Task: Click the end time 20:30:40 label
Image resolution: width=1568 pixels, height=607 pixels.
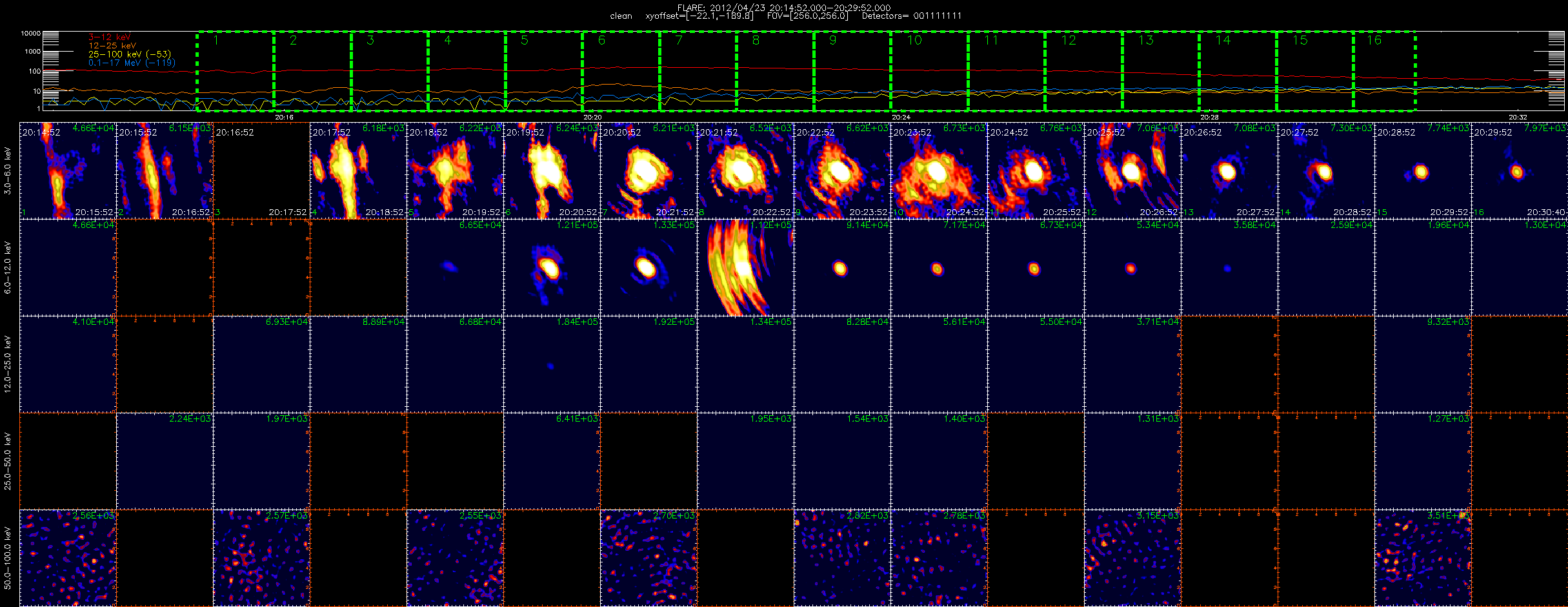Action: click(x=1547, y=212)
